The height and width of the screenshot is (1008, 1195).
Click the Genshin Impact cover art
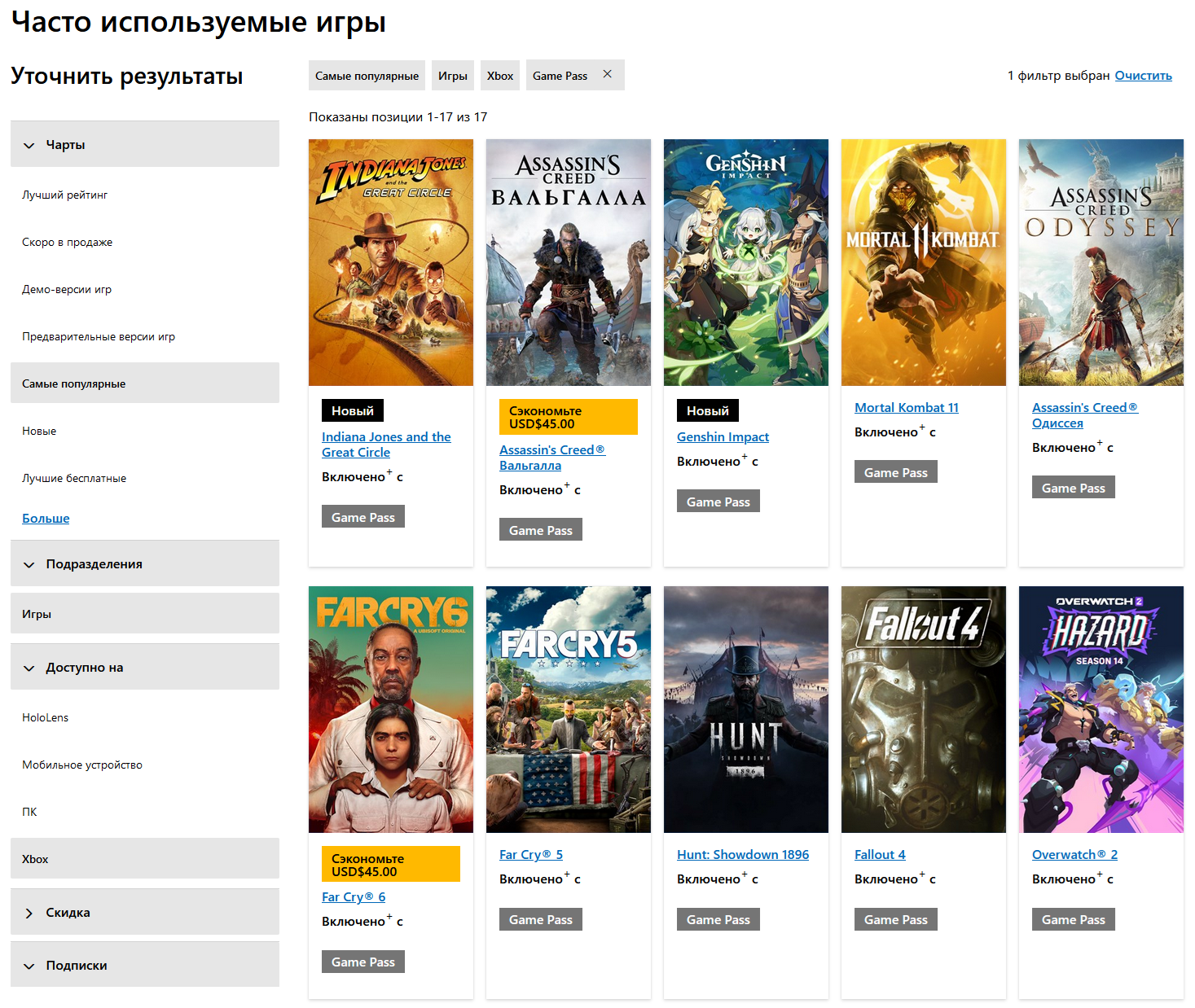(x=746, y=262)
